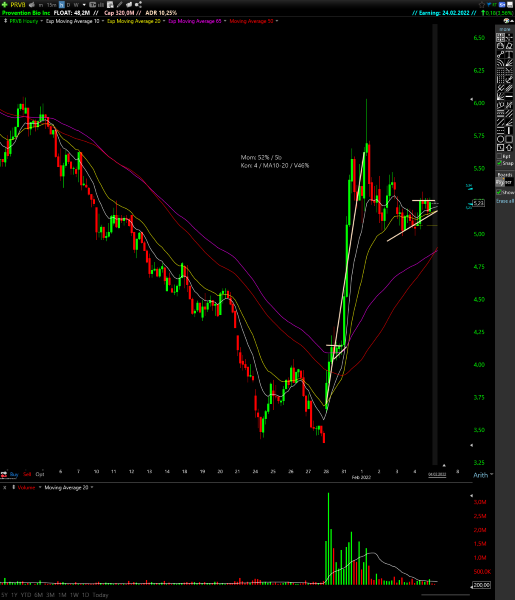This screenshot has height=600, width=515.
Task: Open Moving Average 50 dropdown
Action: pos(277,21)
